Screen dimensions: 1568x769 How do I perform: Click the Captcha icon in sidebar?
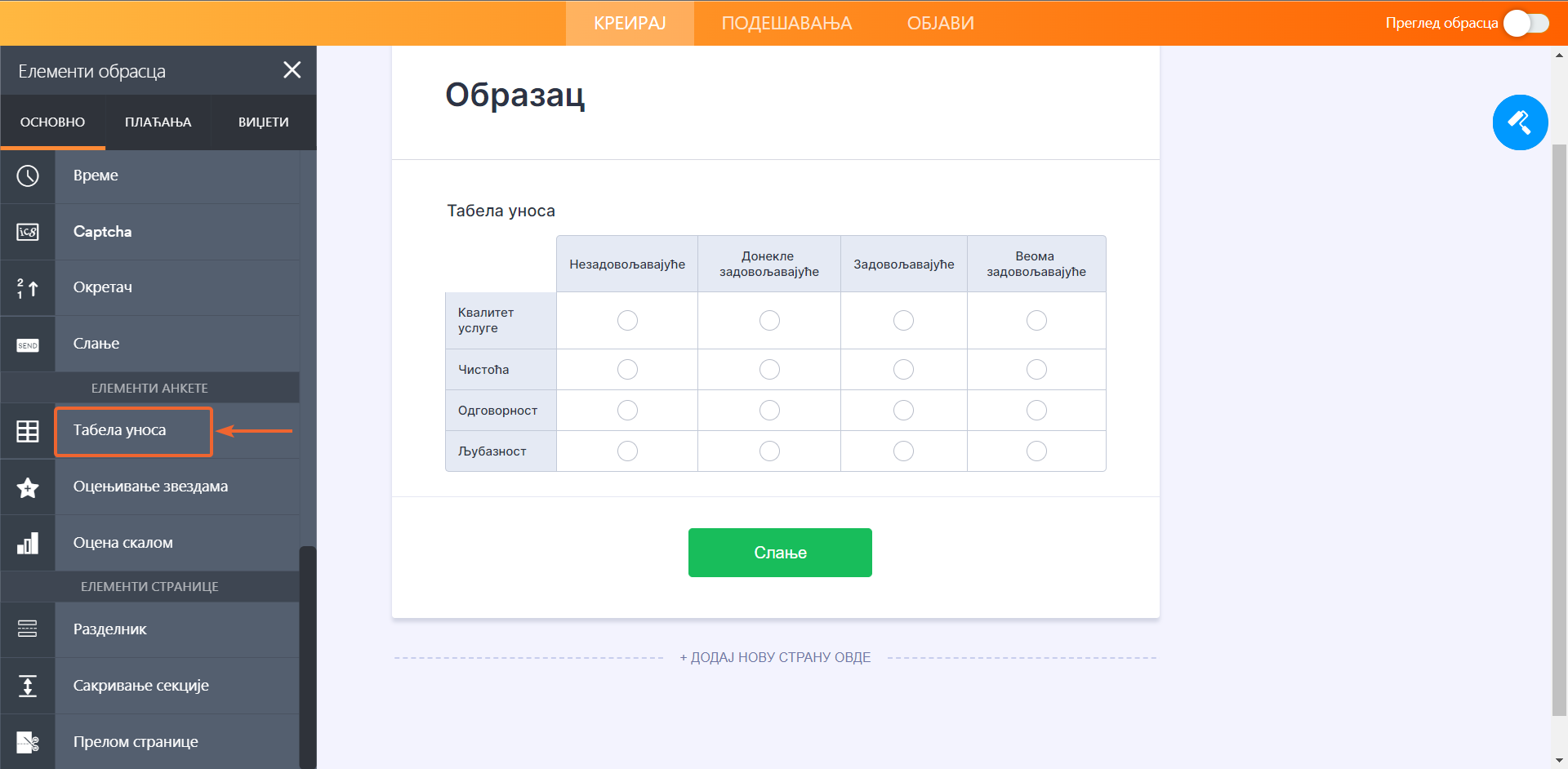click(x=28, y=232)
